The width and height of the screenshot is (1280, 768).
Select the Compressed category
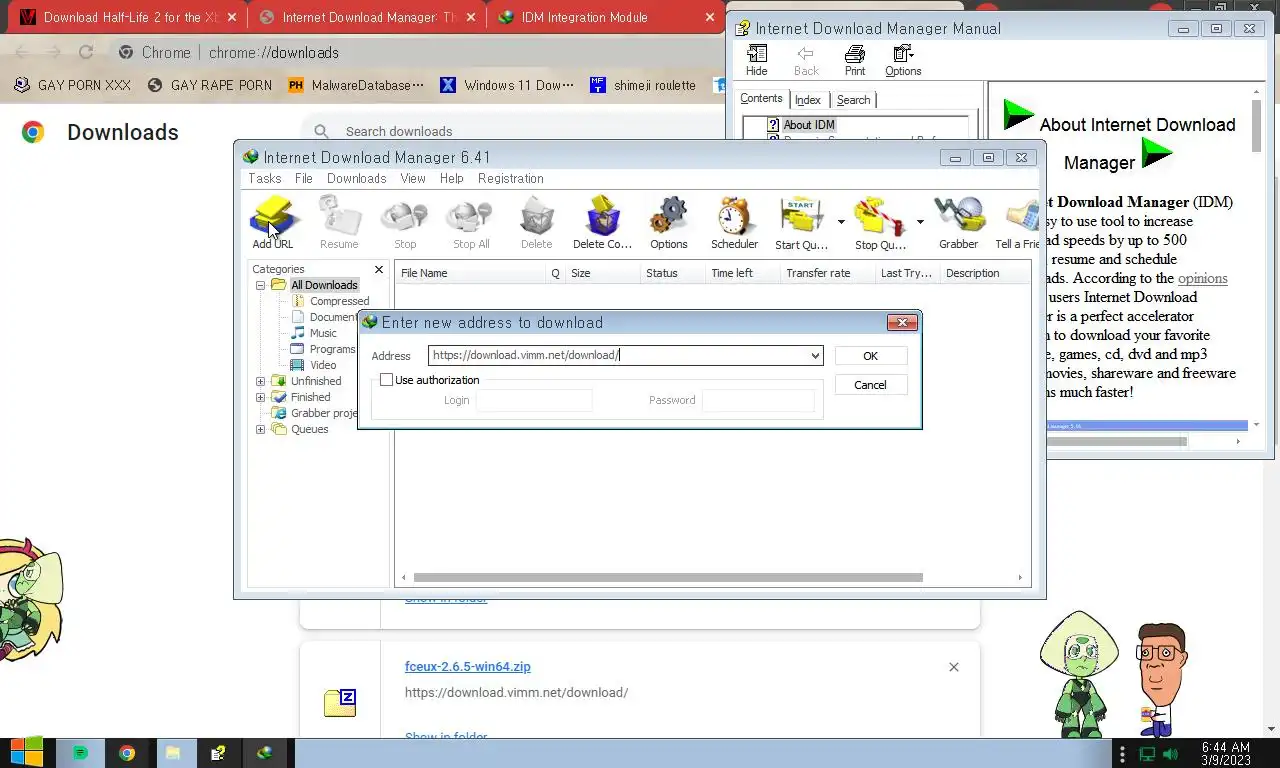point(339,301)
